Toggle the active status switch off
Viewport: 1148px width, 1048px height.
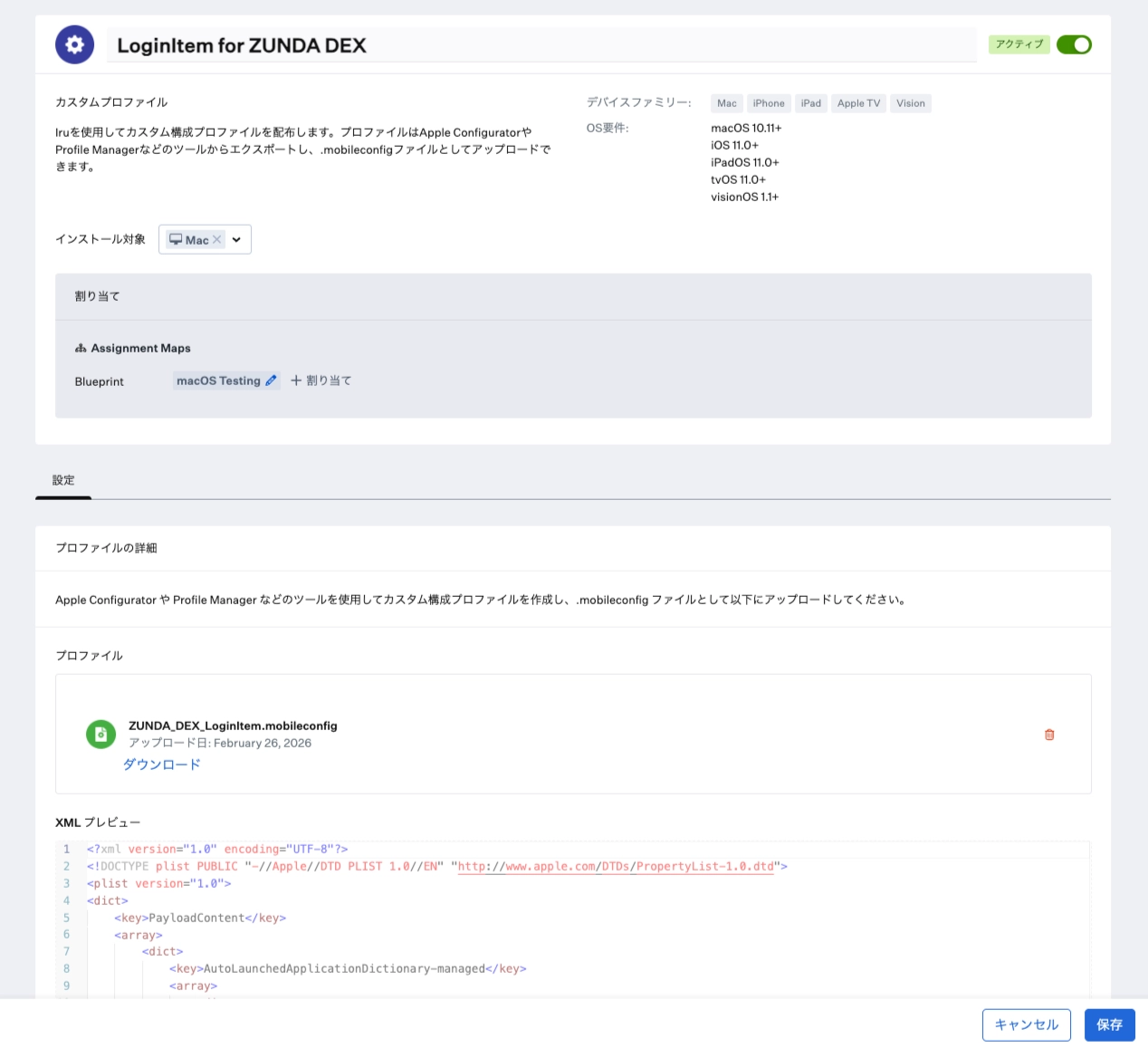tap(1074, 44)
